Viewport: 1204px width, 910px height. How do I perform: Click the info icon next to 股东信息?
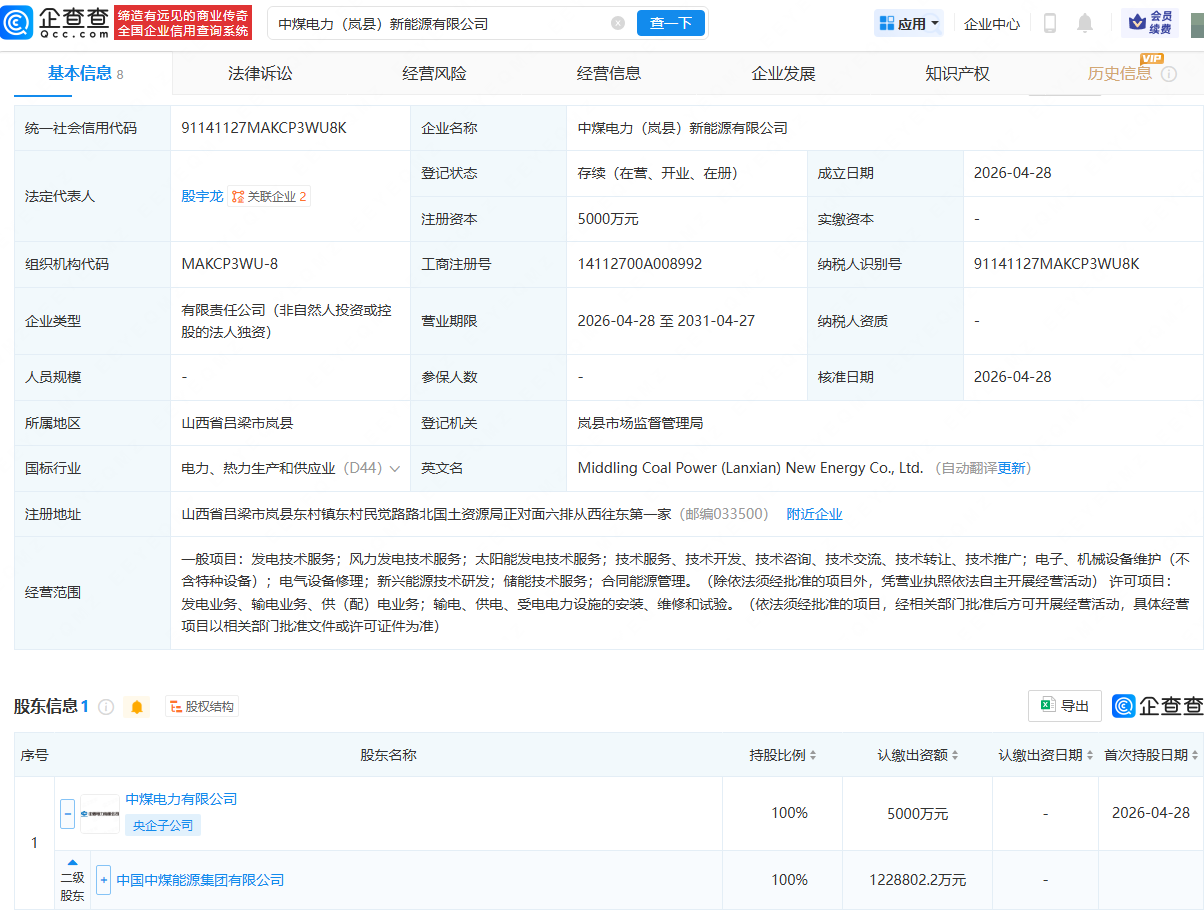[106, 707]
